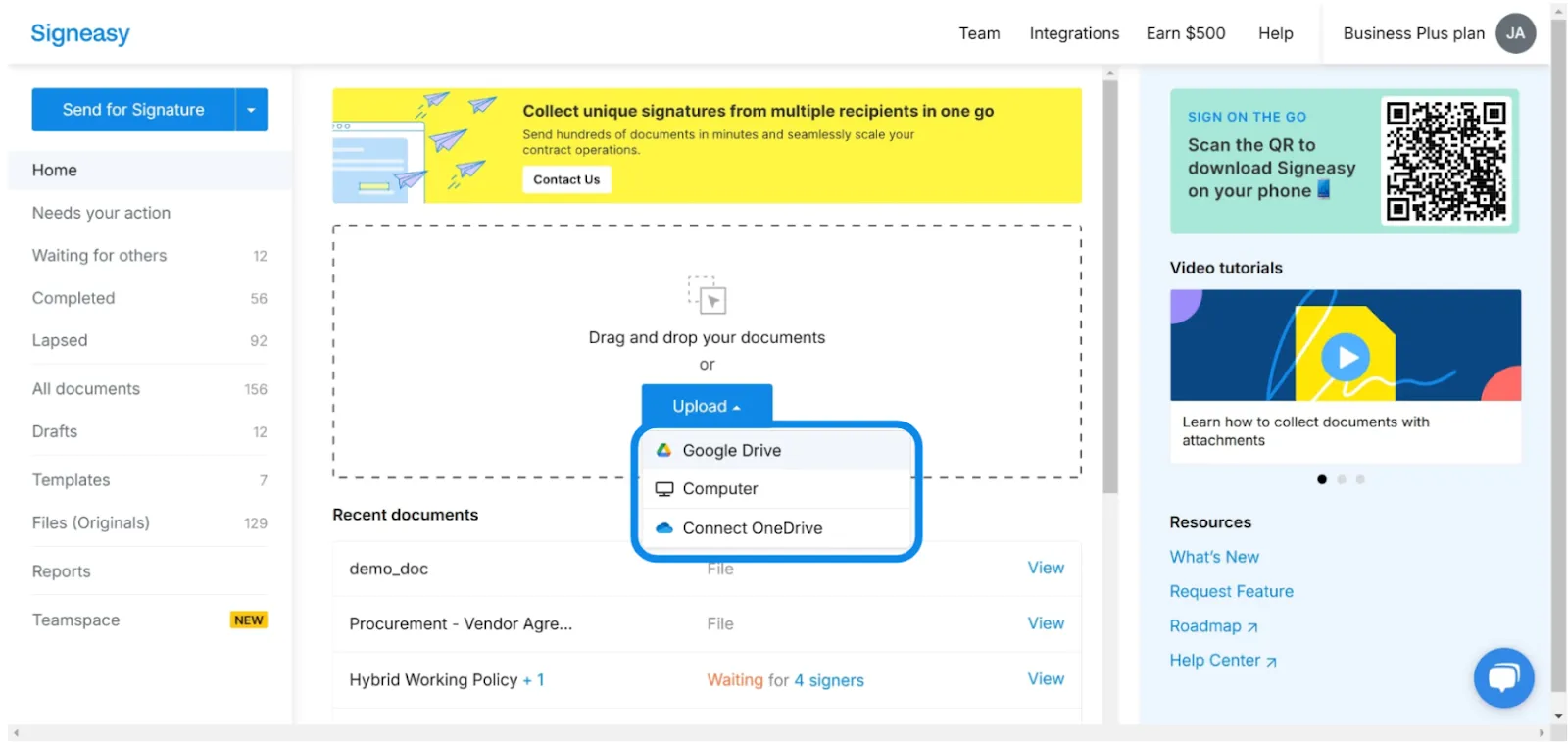Open the Team menu item

coord(979,33)
